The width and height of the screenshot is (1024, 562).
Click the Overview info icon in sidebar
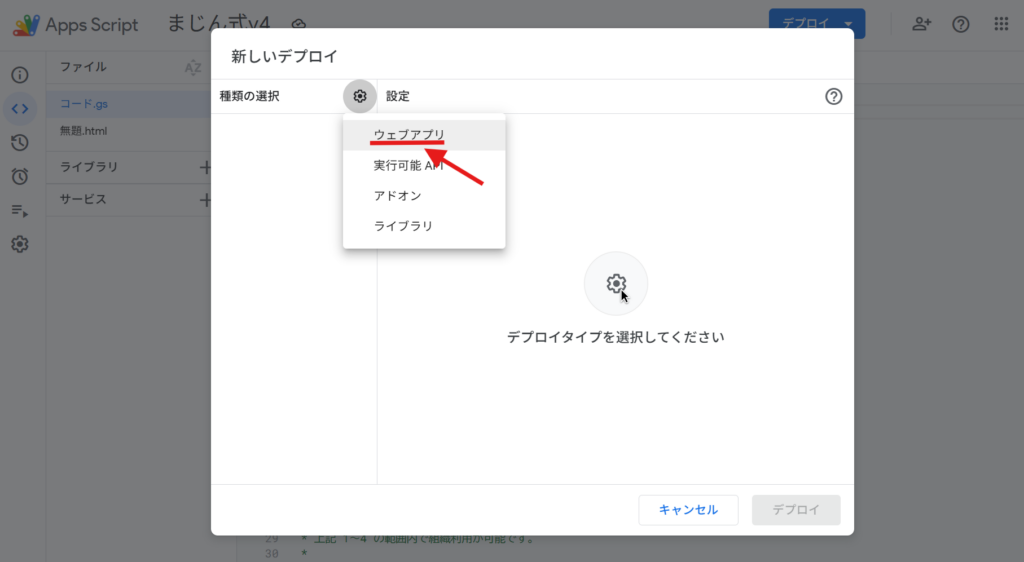coord(20,75)
